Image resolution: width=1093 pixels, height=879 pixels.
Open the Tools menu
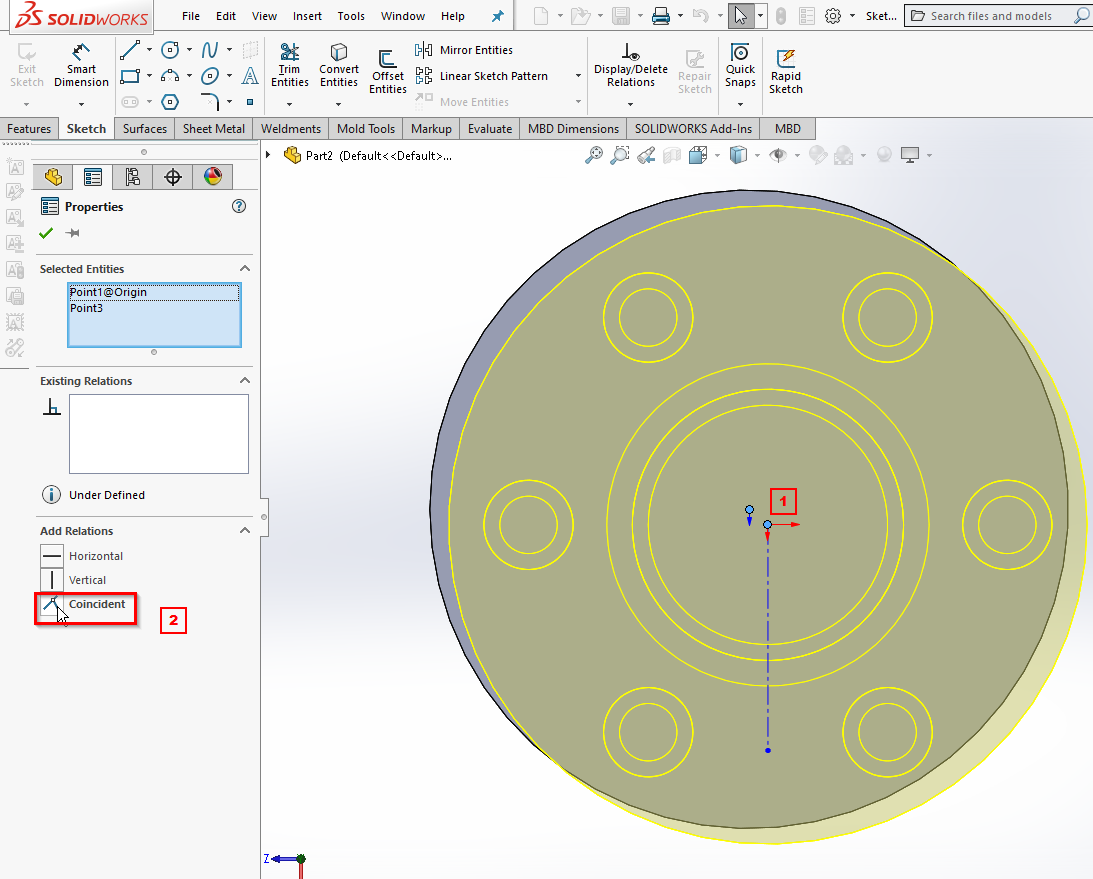(x=351, y=16)
